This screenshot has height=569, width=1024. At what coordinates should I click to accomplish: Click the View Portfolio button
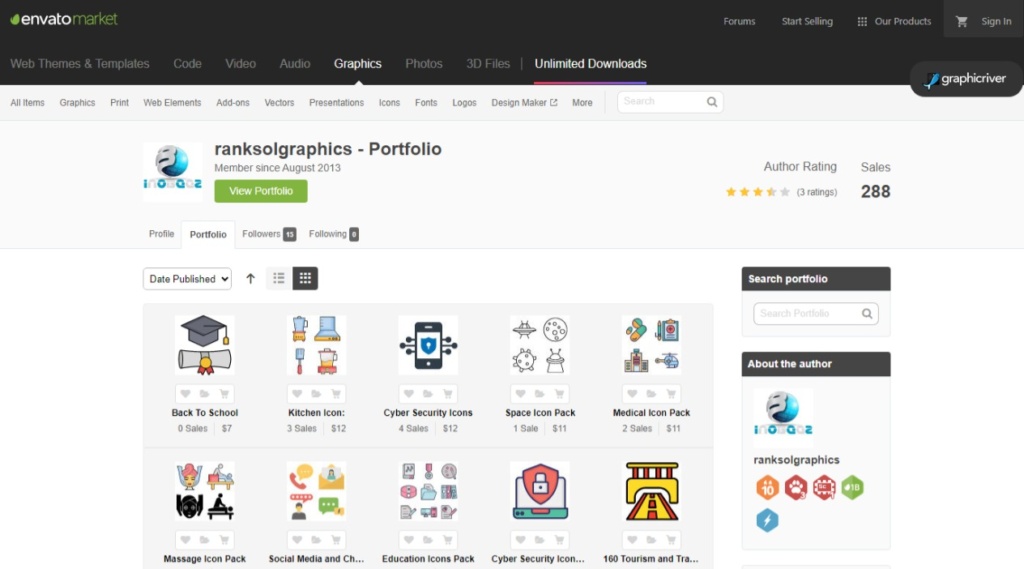click(260, 191)
